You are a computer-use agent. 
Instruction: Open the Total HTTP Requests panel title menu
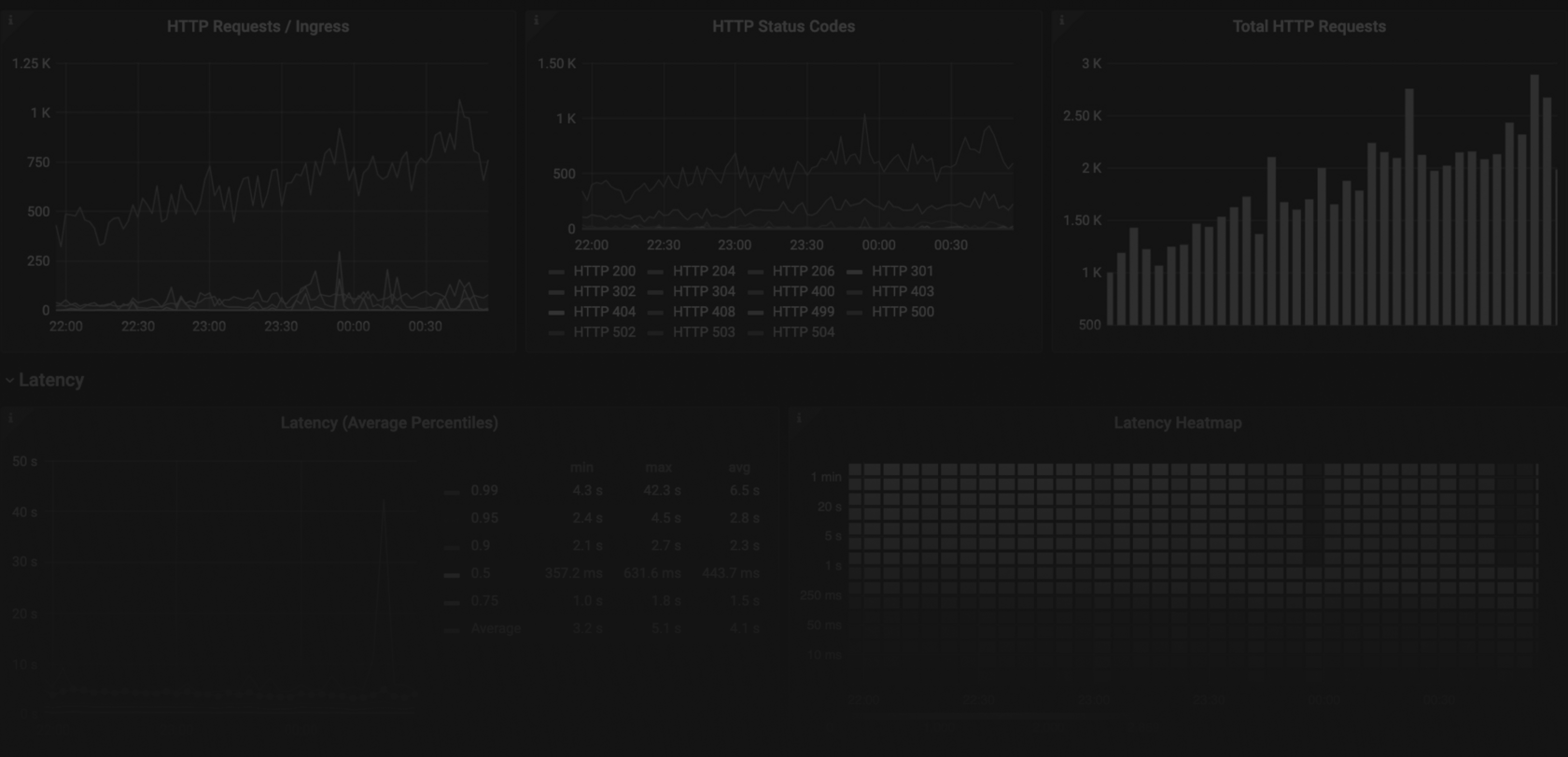[x=1309, y=26]
